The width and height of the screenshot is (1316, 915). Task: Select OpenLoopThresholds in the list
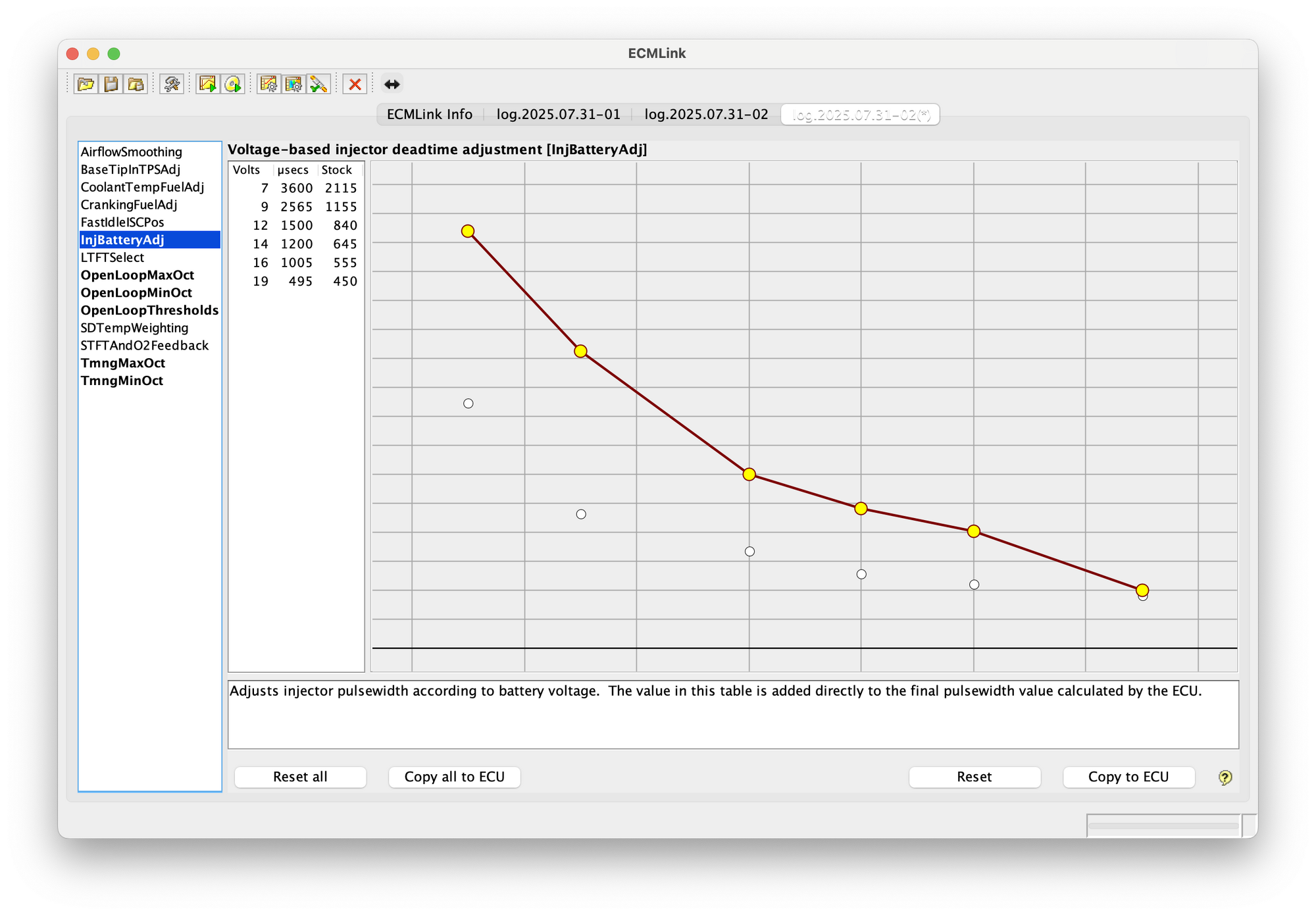pos(149,310)
